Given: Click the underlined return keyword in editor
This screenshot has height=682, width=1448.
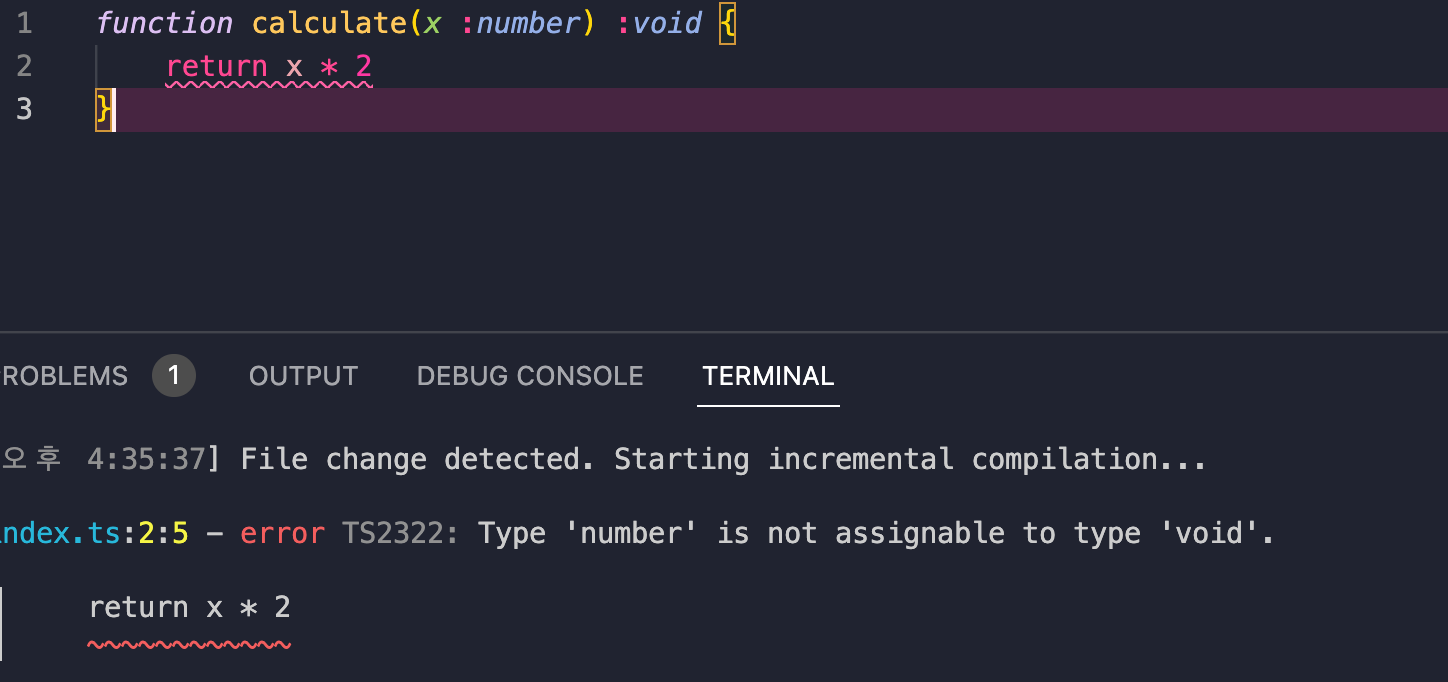Looking at the screenshot, I should click(217, 67).
